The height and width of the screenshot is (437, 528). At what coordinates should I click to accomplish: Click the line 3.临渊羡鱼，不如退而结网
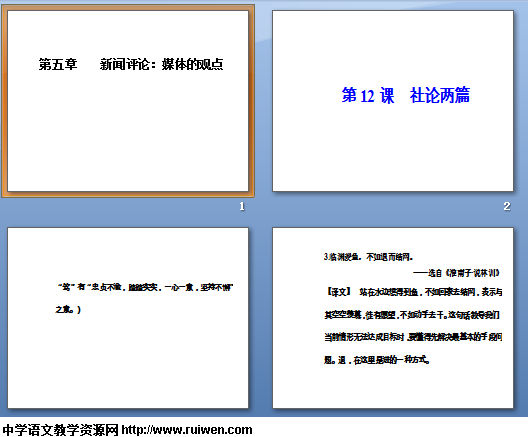368,257
